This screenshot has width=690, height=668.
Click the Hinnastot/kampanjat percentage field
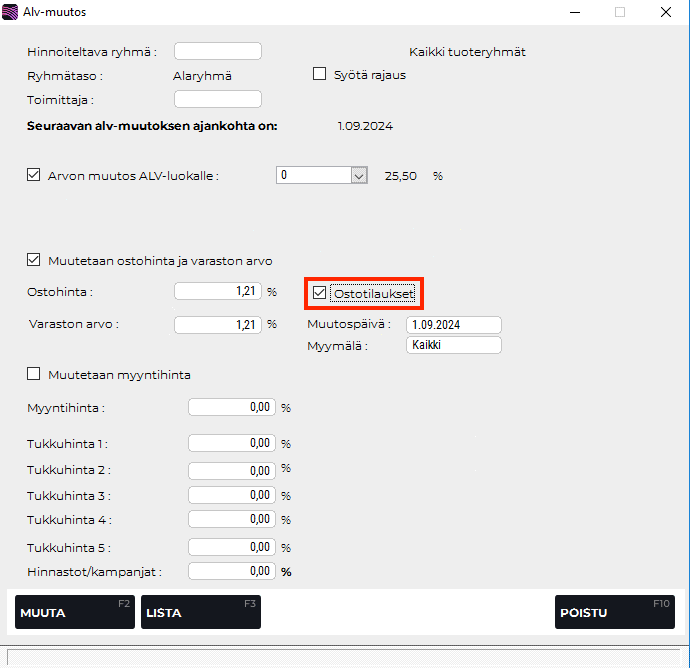click(x=232, y=571)
